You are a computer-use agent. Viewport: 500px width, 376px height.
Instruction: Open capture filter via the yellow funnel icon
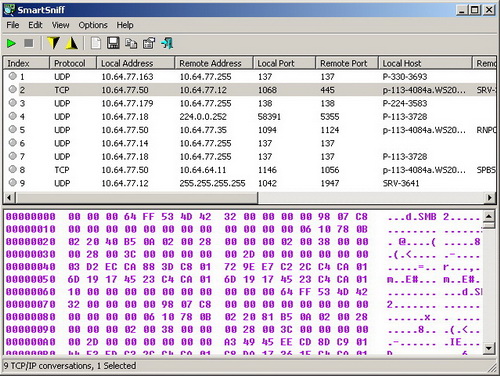coord(53,43)
